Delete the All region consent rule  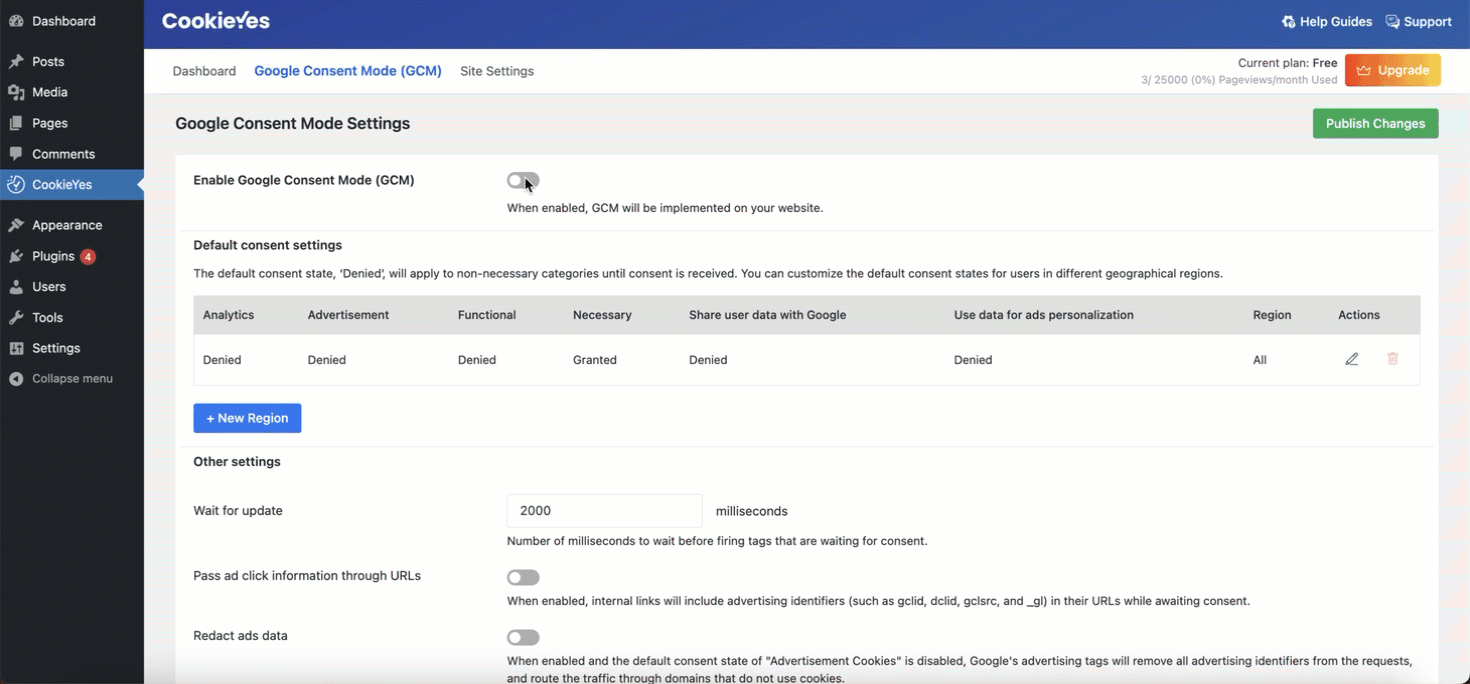point(1393,358)
